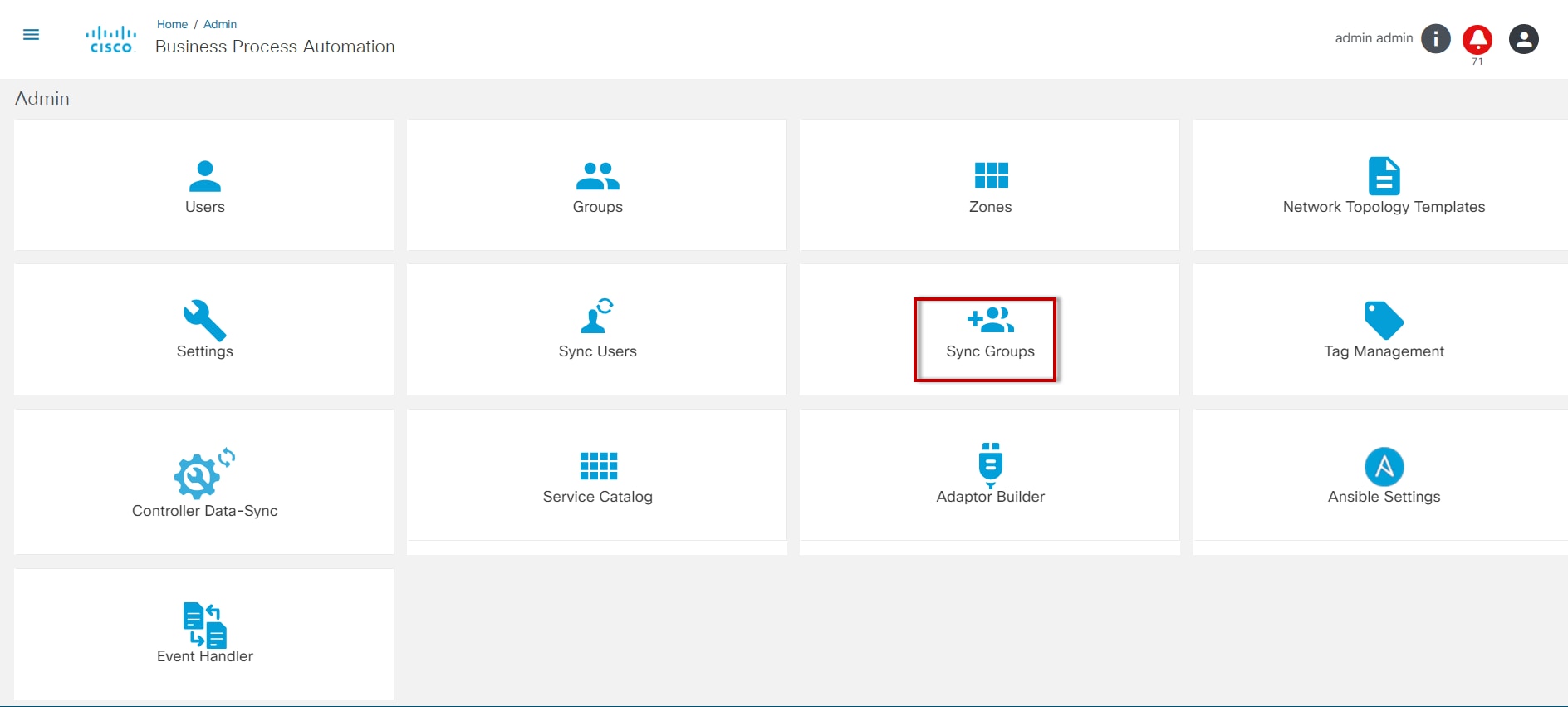Open Network Topology Templates document icon
Image resolution: width=1568 pixels, height=707 pixels.
click(x=1384, y=175)
